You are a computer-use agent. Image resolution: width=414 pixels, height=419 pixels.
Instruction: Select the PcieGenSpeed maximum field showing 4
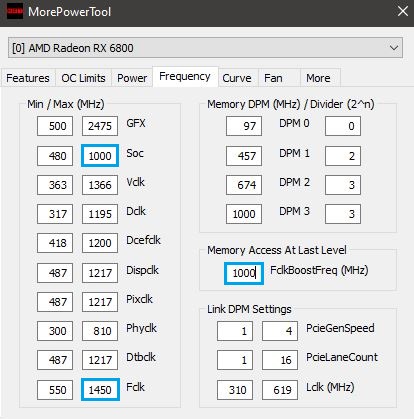pos(280,331)
